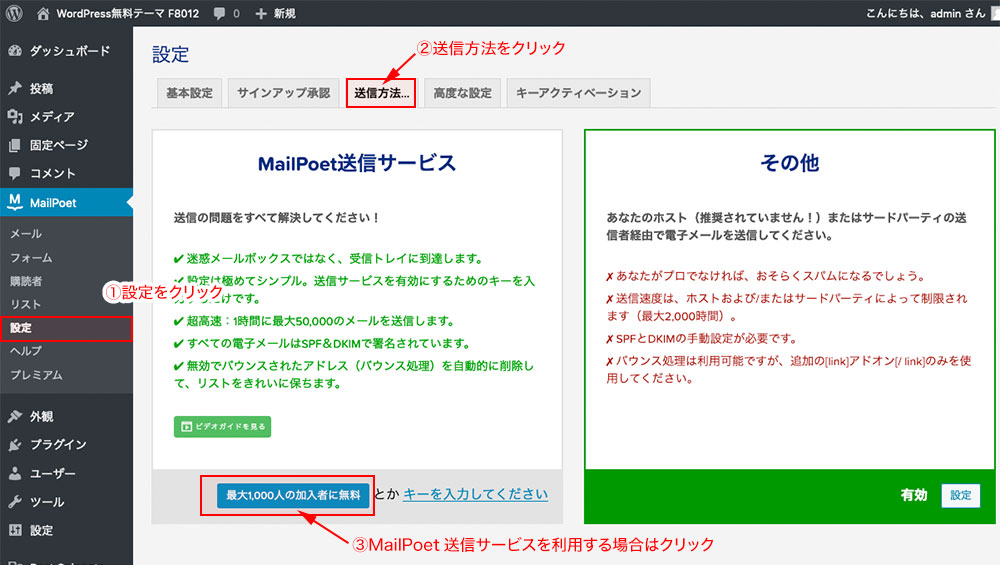This screenshot has width=1000, height=565.
Task: Select highlighted 設定 under MailPoet
Action: pos(66,328)
